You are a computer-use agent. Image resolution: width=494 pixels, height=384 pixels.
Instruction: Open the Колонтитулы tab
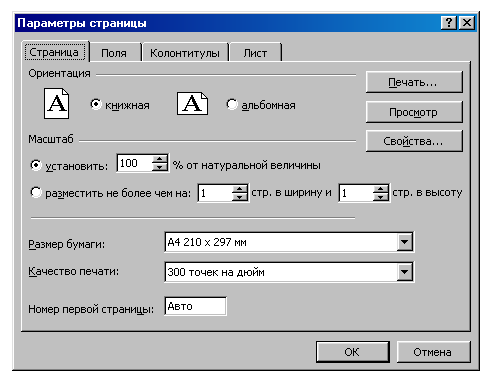tap(185, 53)
